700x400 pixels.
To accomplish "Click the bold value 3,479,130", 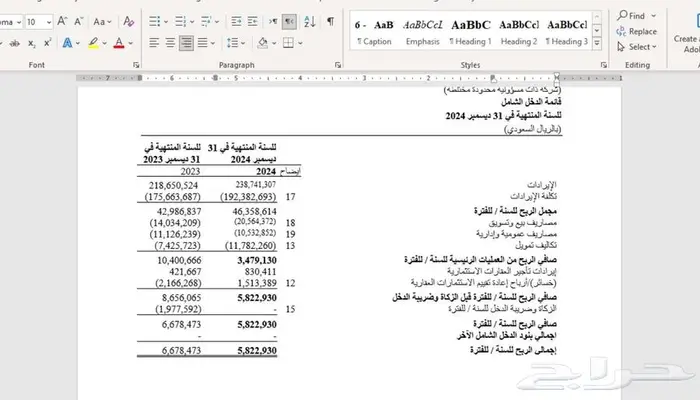I will (x=257, y=260).
